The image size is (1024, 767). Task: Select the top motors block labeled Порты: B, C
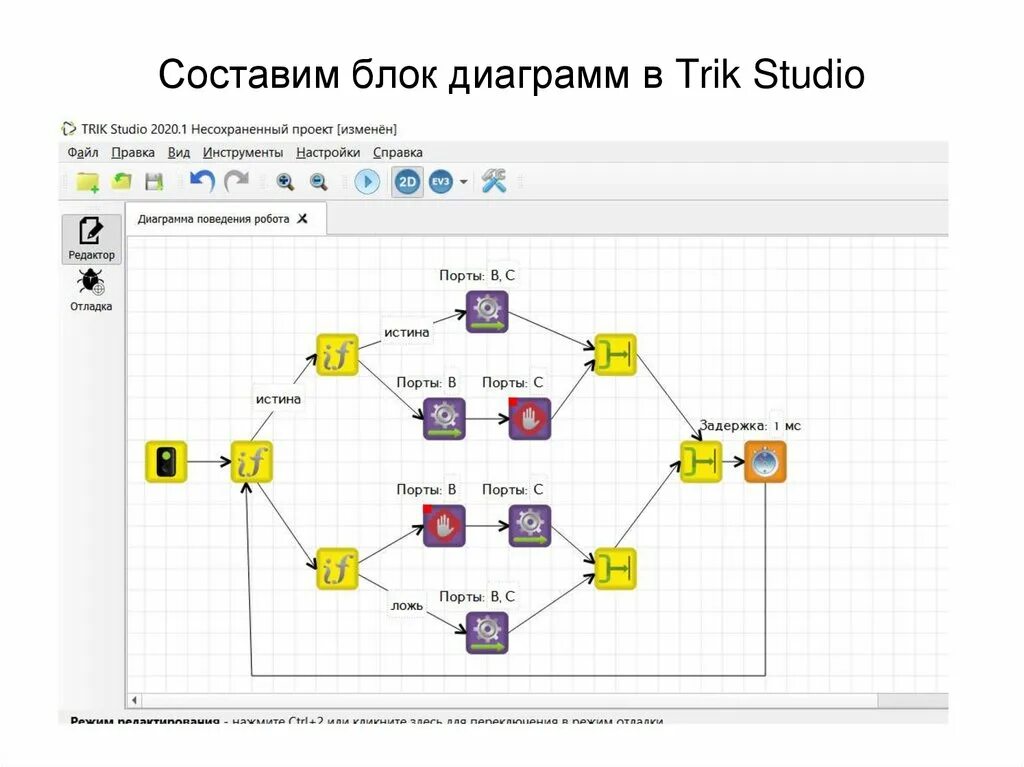point(487,312)
